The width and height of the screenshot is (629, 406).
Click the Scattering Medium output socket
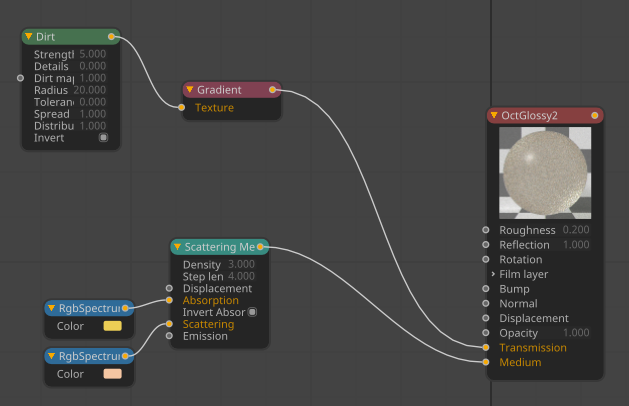[260, 247]
